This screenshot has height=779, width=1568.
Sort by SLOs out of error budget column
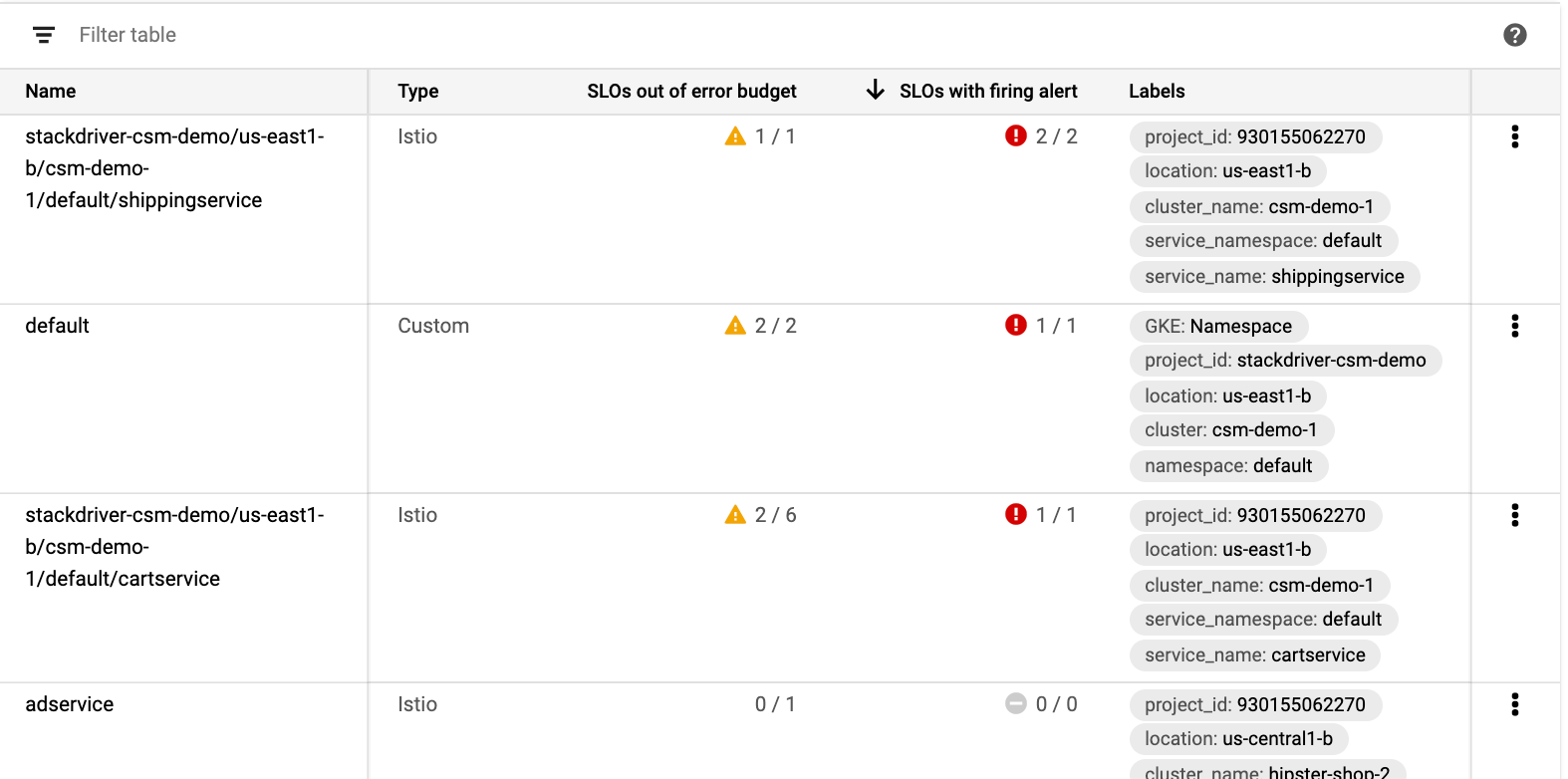click(691, 91)
